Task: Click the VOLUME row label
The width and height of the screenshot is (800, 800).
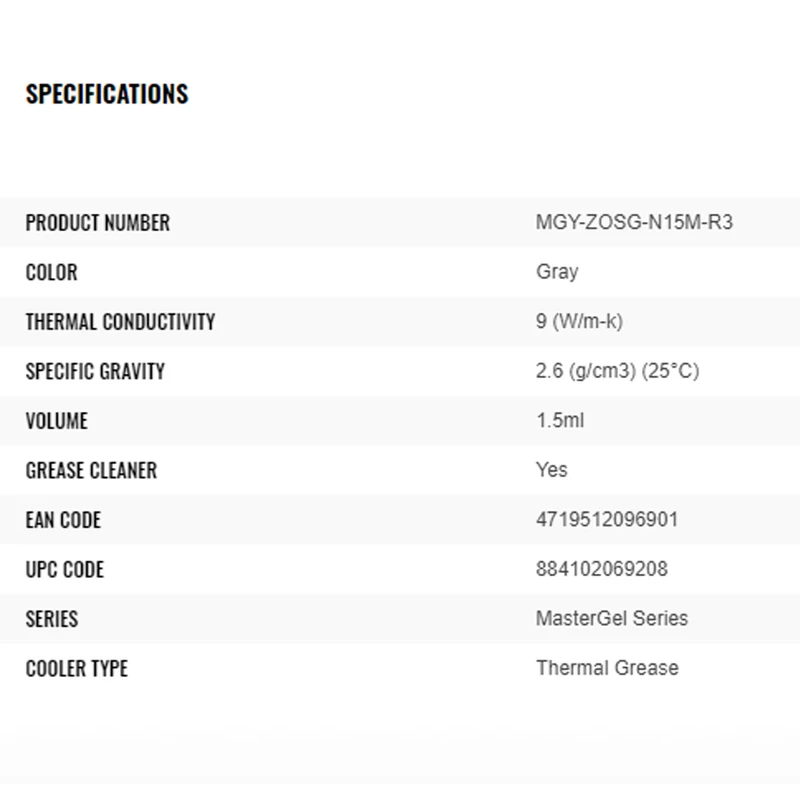Action: [57, 421]
